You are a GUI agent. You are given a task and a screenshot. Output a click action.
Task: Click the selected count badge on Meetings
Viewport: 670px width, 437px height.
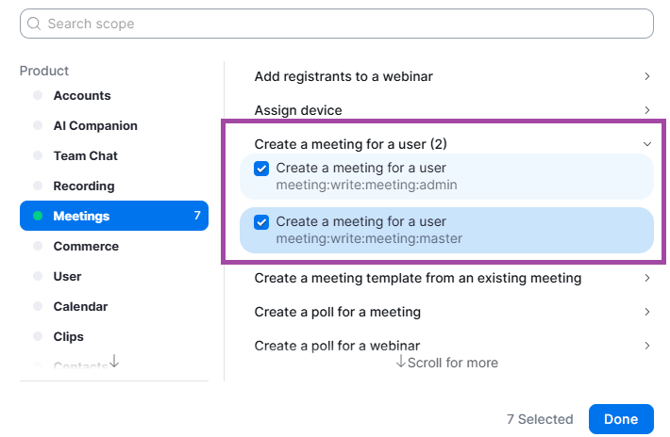tap(197, 216)
